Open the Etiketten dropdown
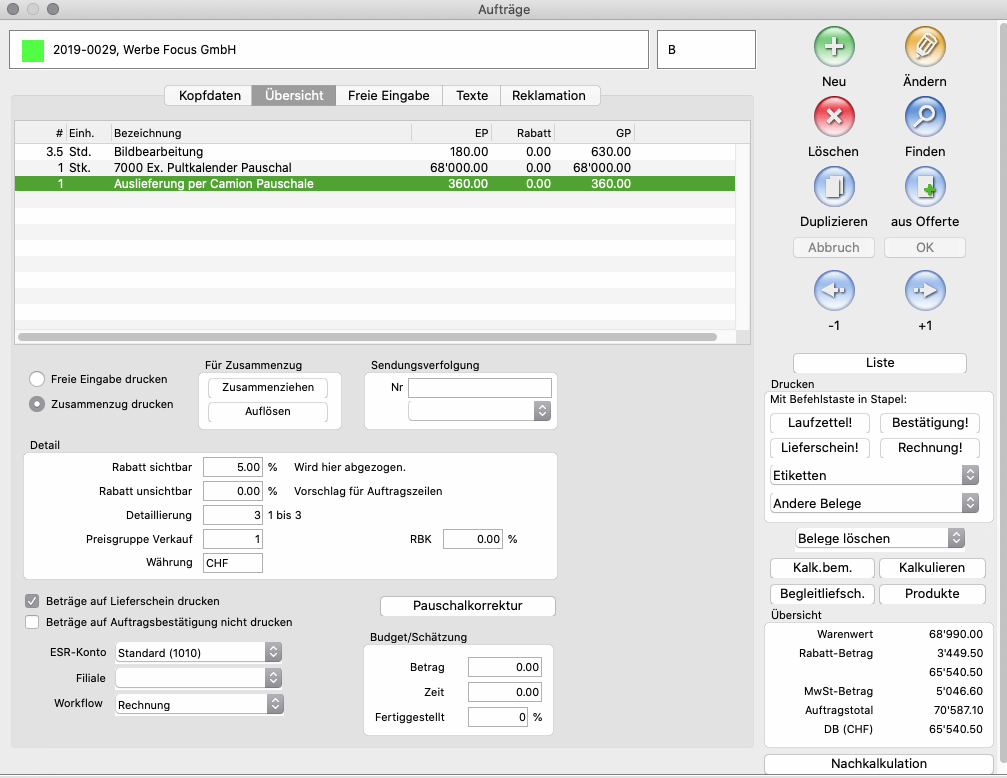 (x=874, y=475)
